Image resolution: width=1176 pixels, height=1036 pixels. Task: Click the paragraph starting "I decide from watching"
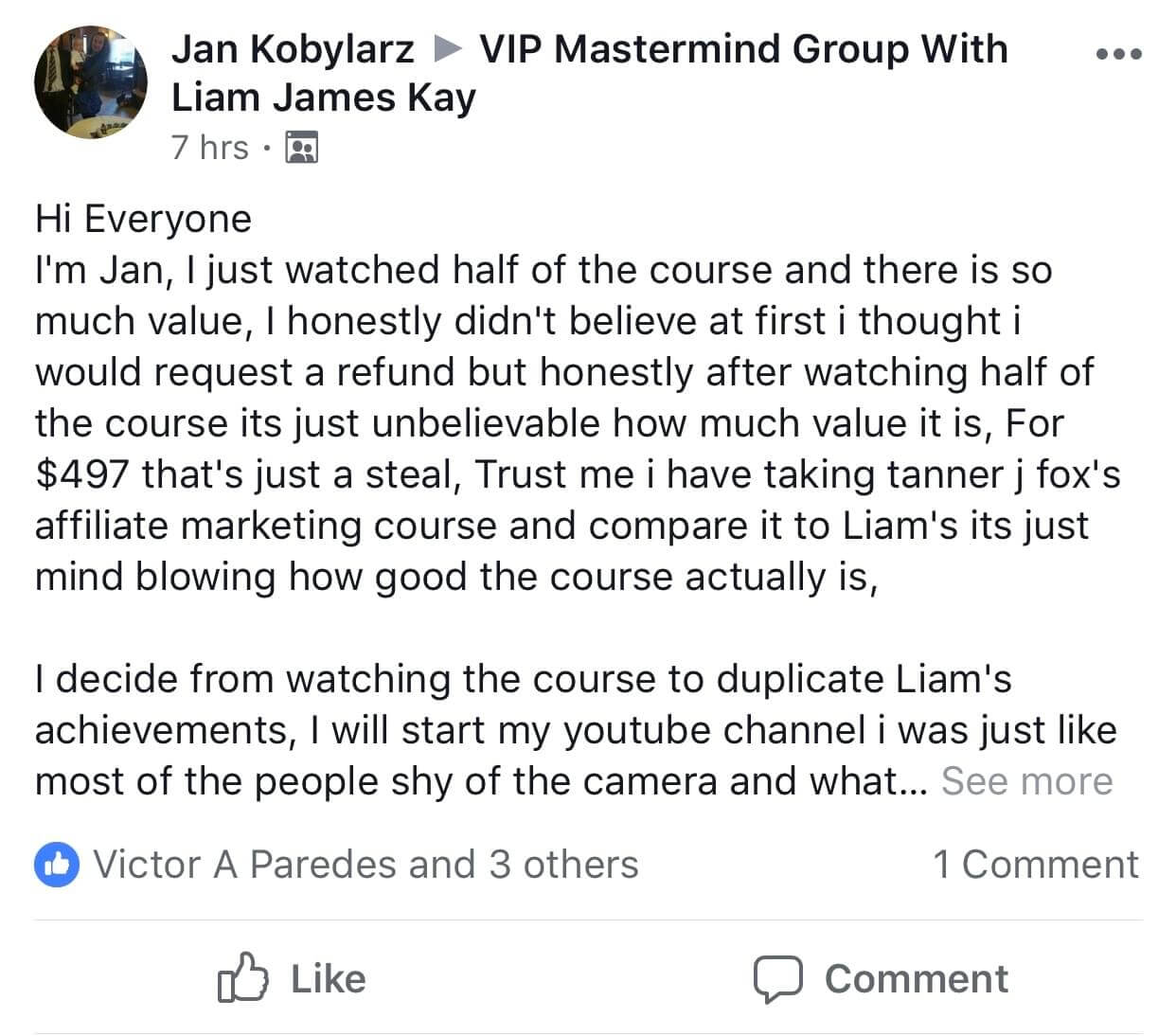[x=523, y=679]
